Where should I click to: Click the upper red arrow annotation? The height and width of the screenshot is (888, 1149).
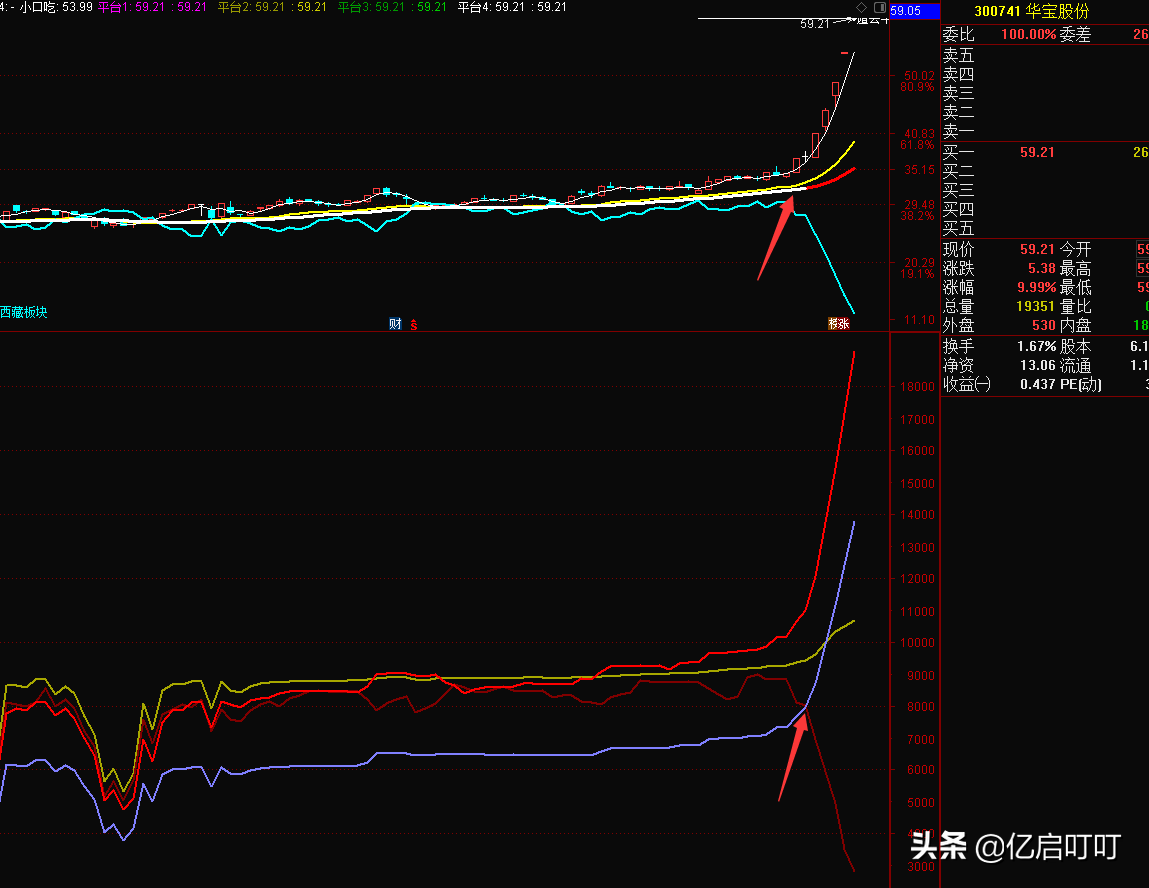(x=776, y=243)
